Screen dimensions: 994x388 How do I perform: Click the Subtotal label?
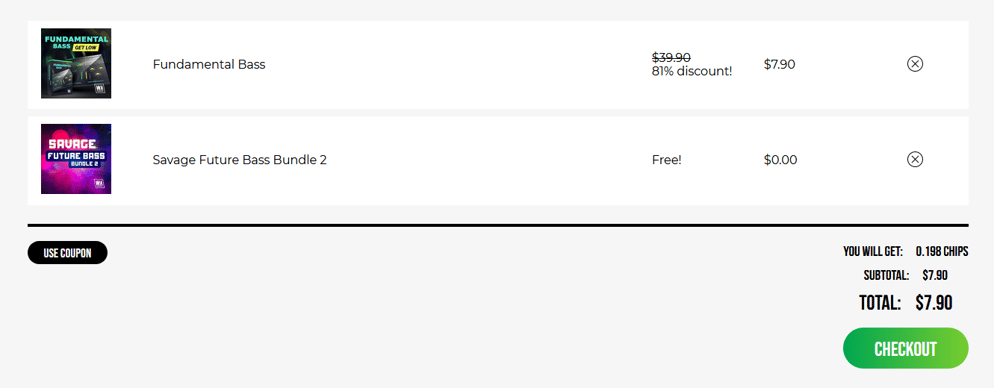pyautogui.click(x=886, y=275)
